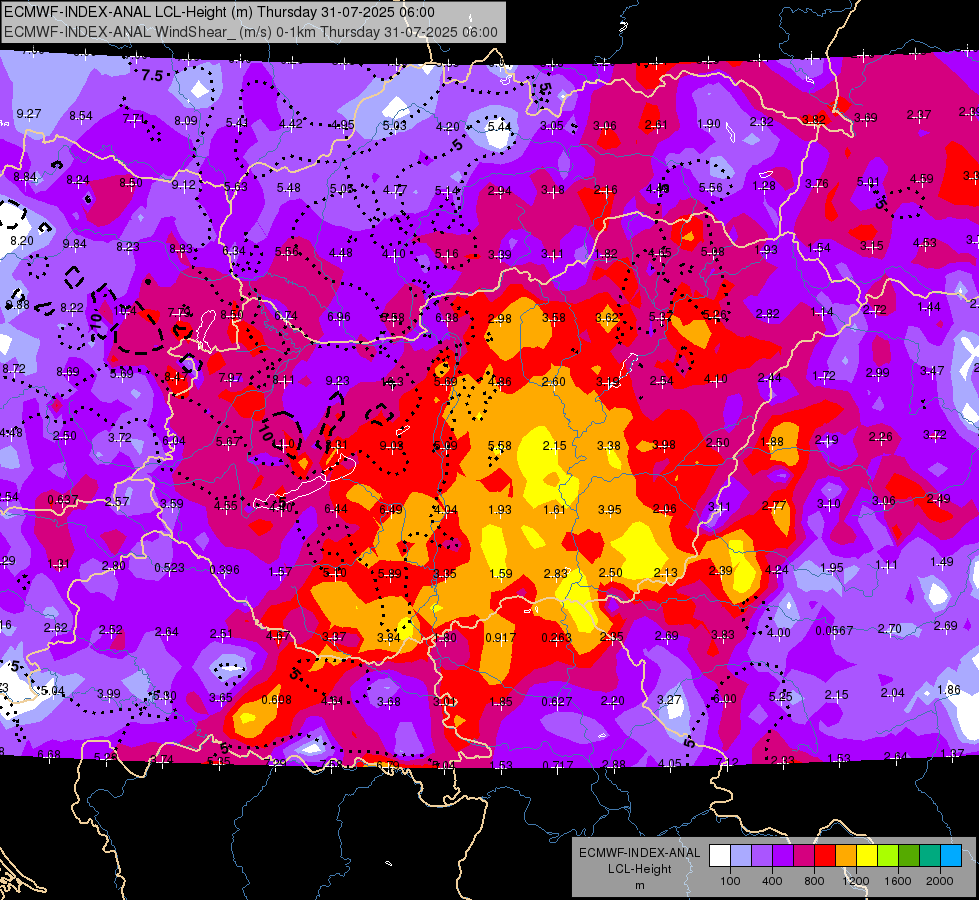Click the legend title ECMWF-INDEX-ANAL
Viewport: 979px width, 900px height.
639,853
